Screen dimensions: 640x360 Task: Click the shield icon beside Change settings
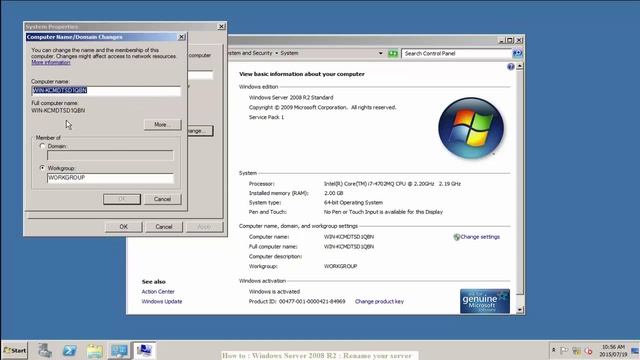(x=457, y=237)
